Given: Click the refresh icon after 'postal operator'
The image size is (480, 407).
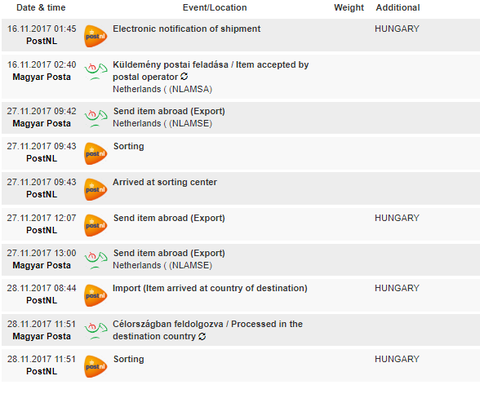Looking at the screenshot, I should [x=184, y=77].
